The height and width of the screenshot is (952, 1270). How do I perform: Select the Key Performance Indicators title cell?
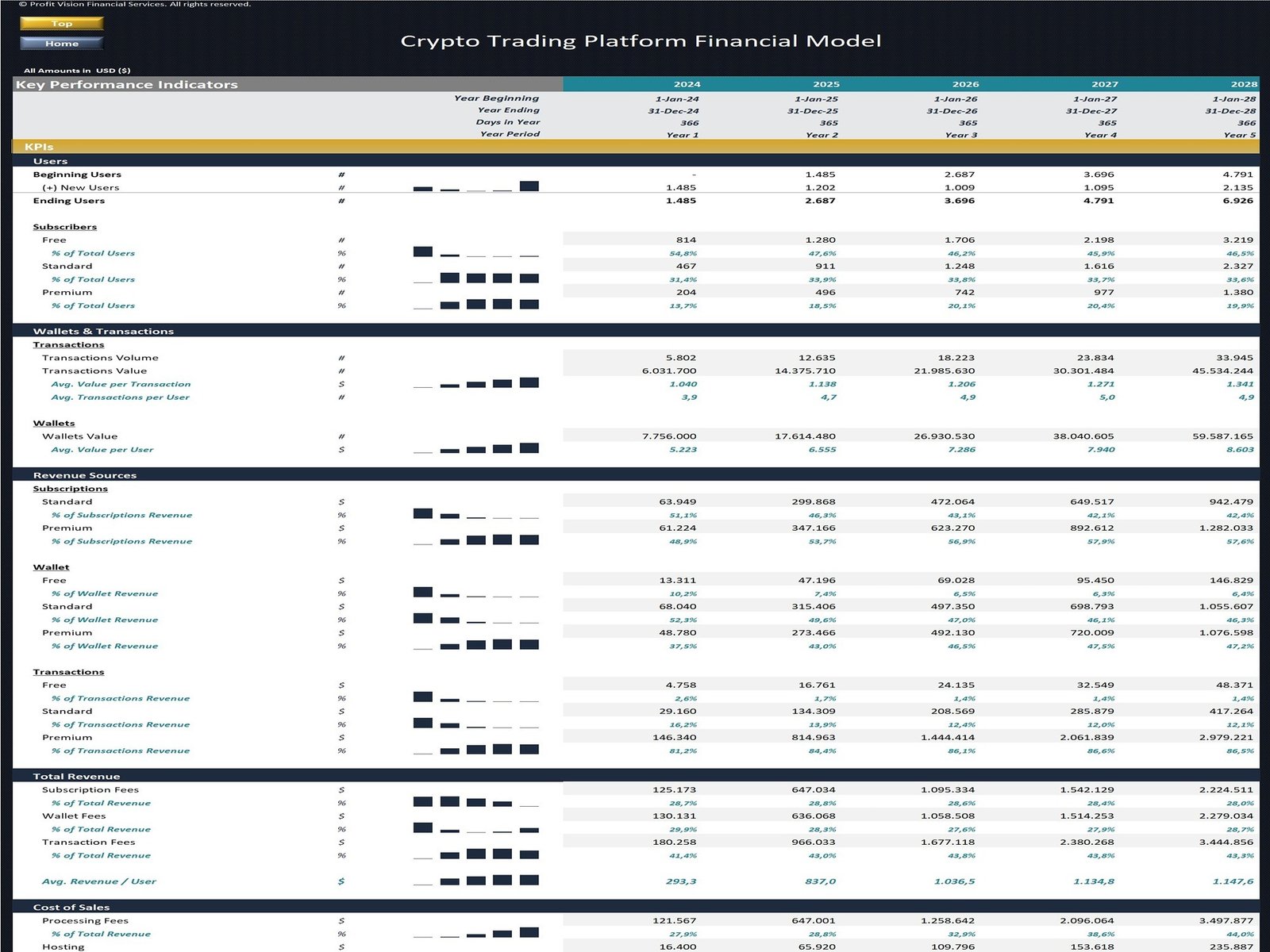coord(127,85)
